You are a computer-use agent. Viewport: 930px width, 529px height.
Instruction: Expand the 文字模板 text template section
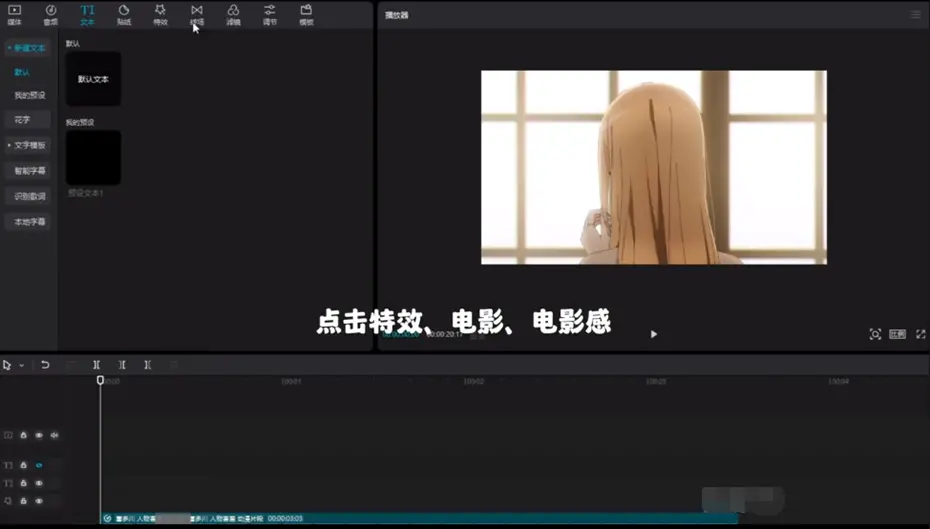click(27, 145)
